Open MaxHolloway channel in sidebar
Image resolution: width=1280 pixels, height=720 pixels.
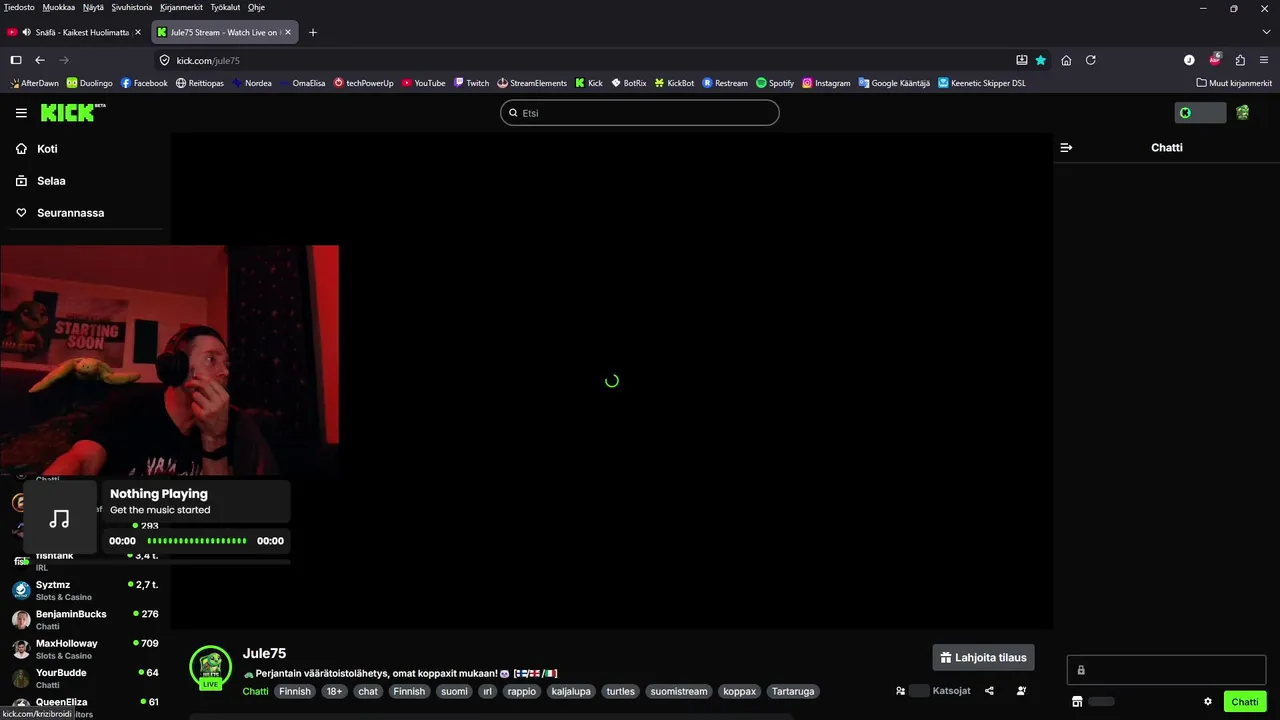(84, 649)
